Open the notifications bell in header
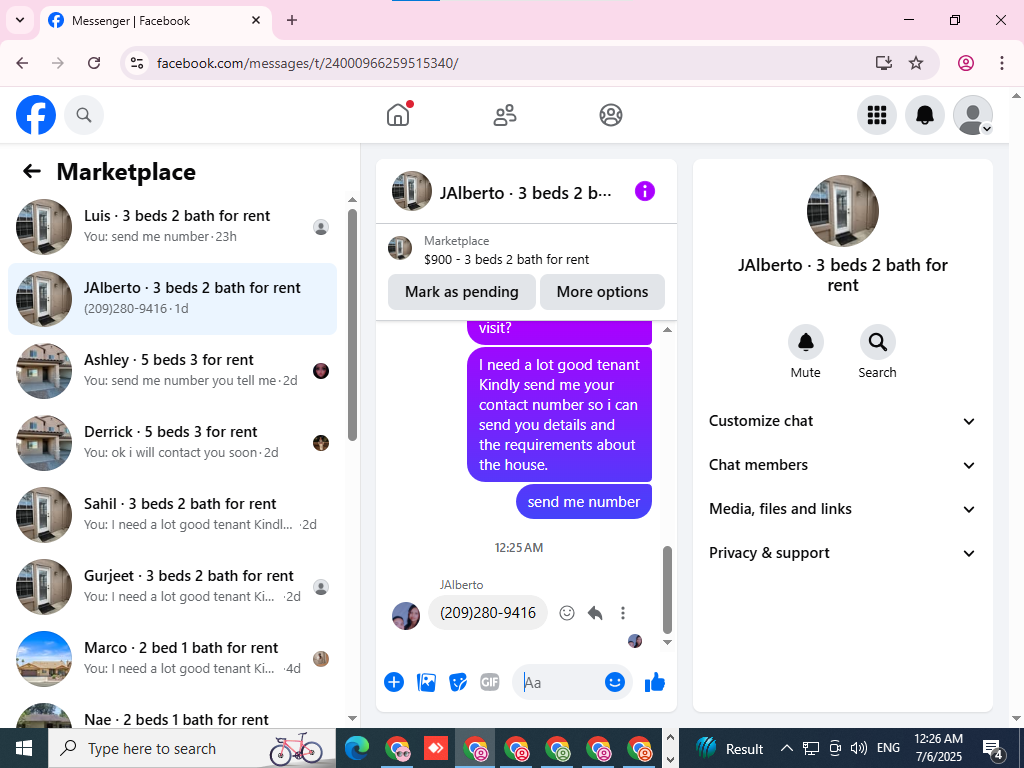Screen dimensions: 1024x768 [x=925, y=115]
